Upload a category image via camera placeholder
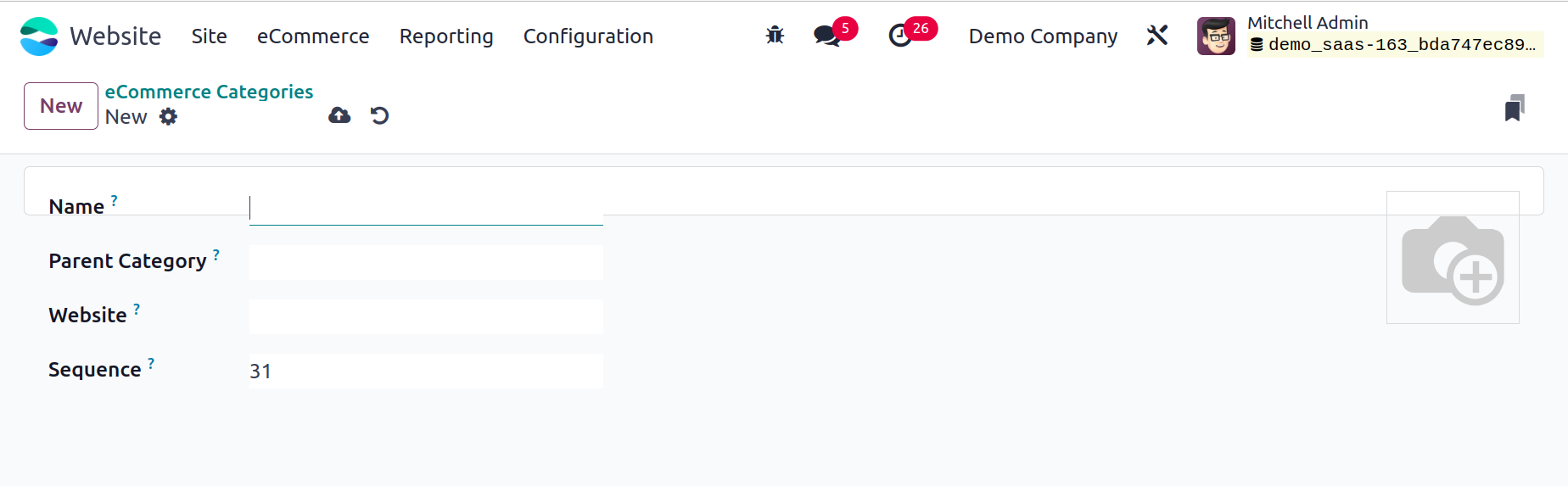This screenshot has width=1568, height=486. click(x=1453, y=257)
